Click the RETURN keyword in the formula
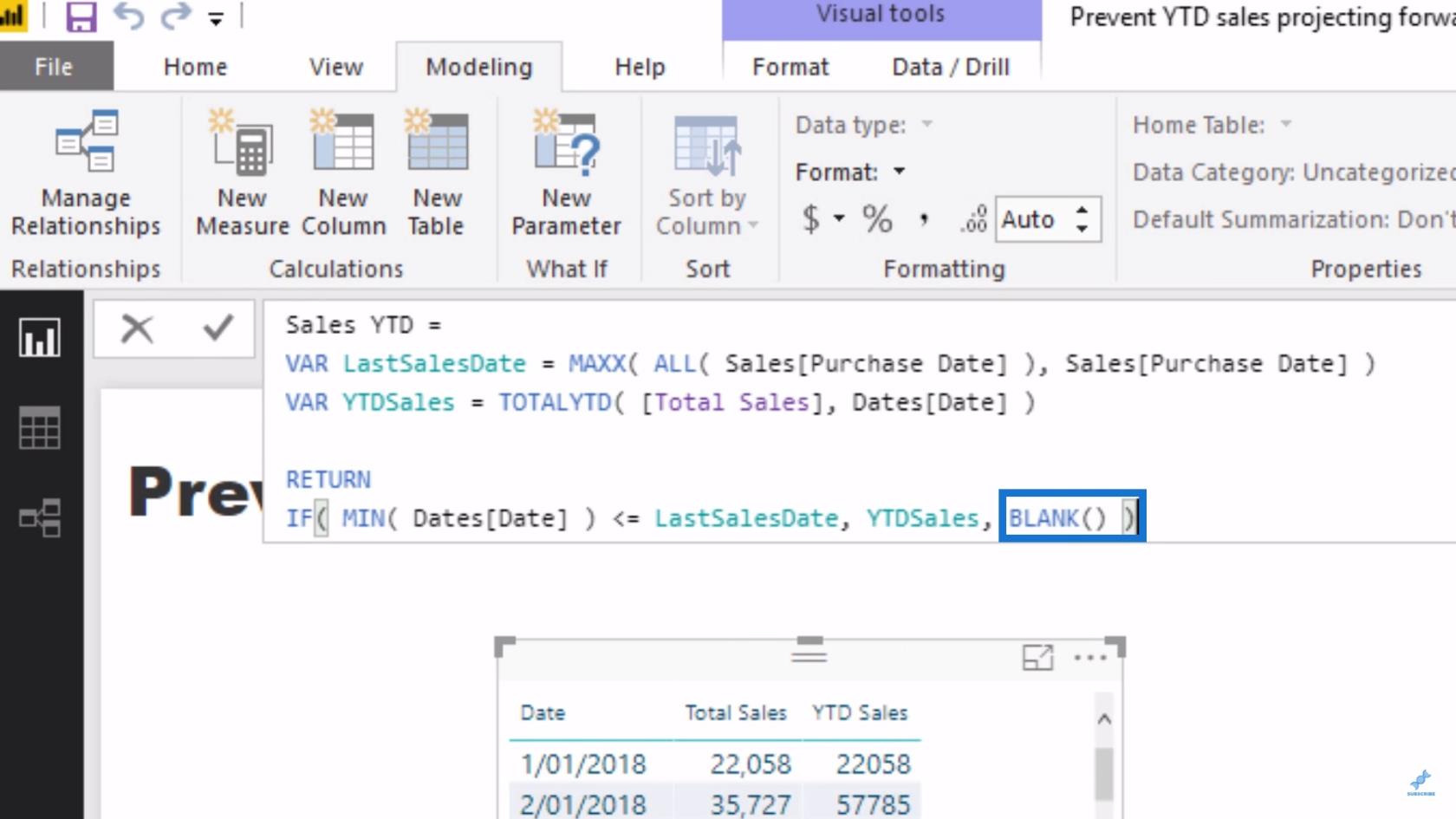This screenshot has width=1456, height=819. click(x=328, y=479)
